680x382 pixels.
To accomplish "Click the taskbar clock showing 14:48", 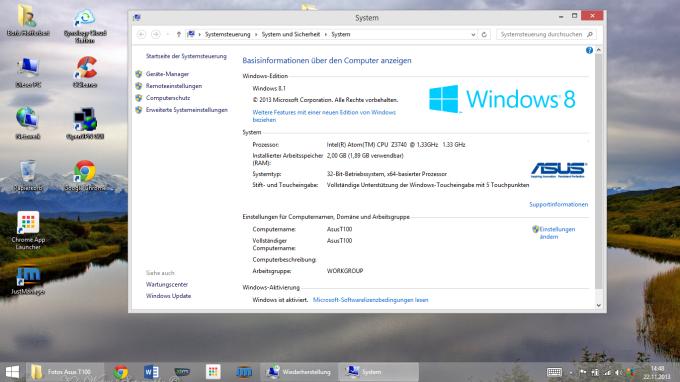I will [x=657, y=372].
